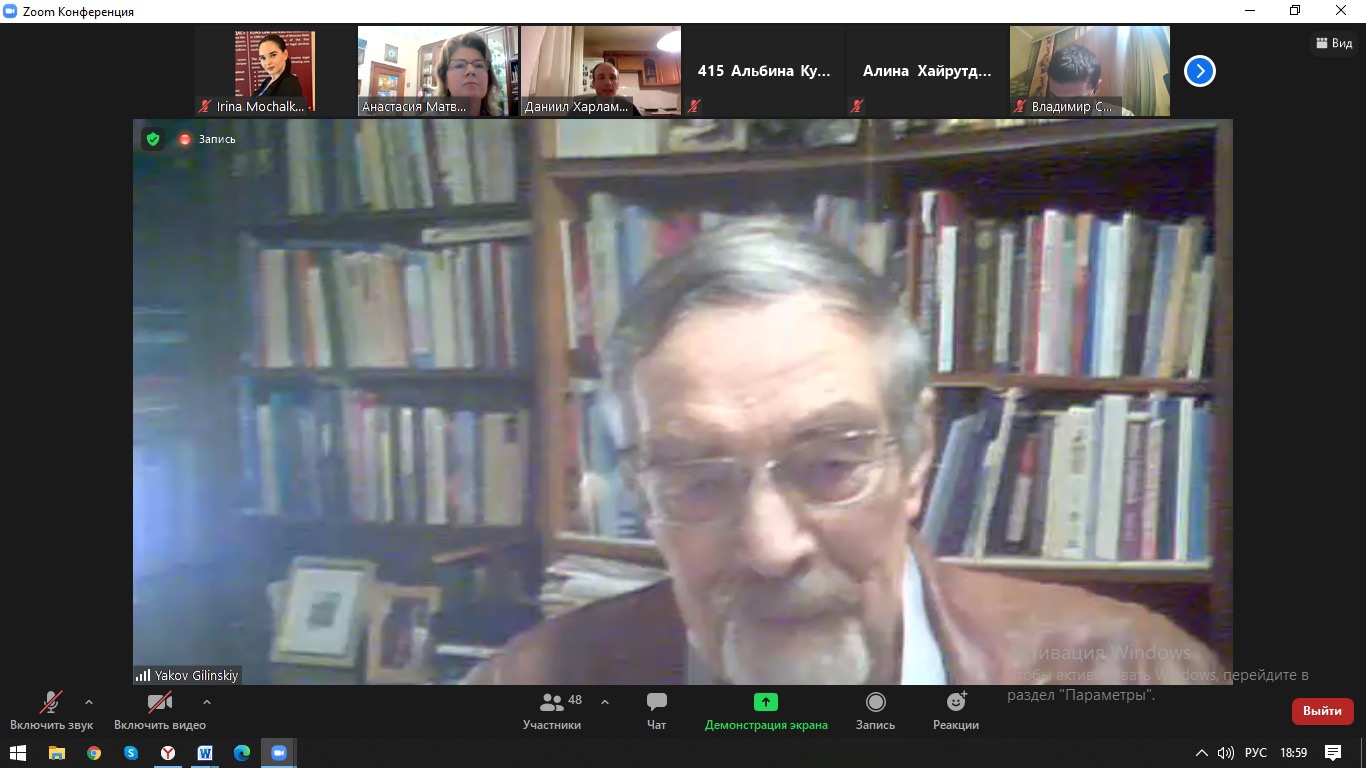The width and height of the screenshot is (1366, 768).
Task: Select Алина Хайрутд... participant tile
Action: click(927, 71)
